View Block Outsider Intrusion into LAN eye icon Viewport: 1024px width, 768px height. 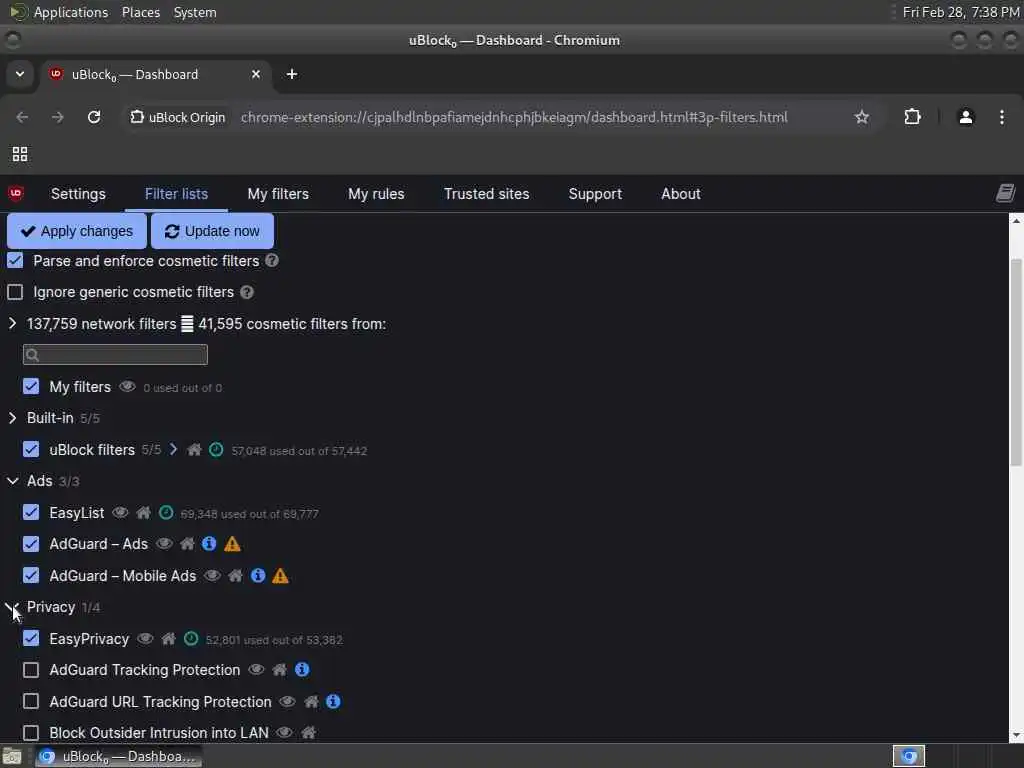(x=284, y=732)
